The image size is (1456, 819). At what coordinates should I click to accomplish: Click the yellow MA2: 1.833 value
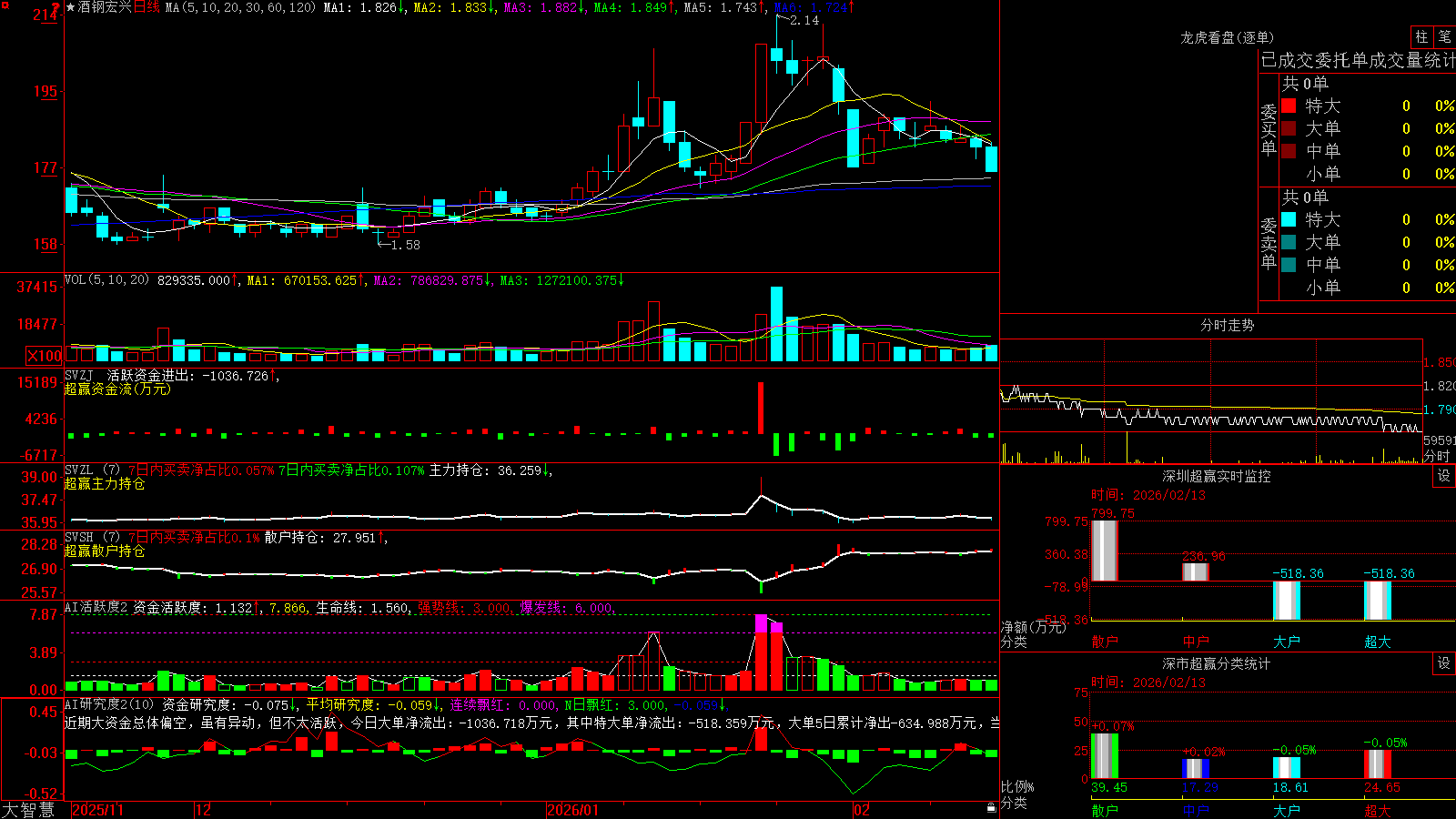(x=454, y=7)
